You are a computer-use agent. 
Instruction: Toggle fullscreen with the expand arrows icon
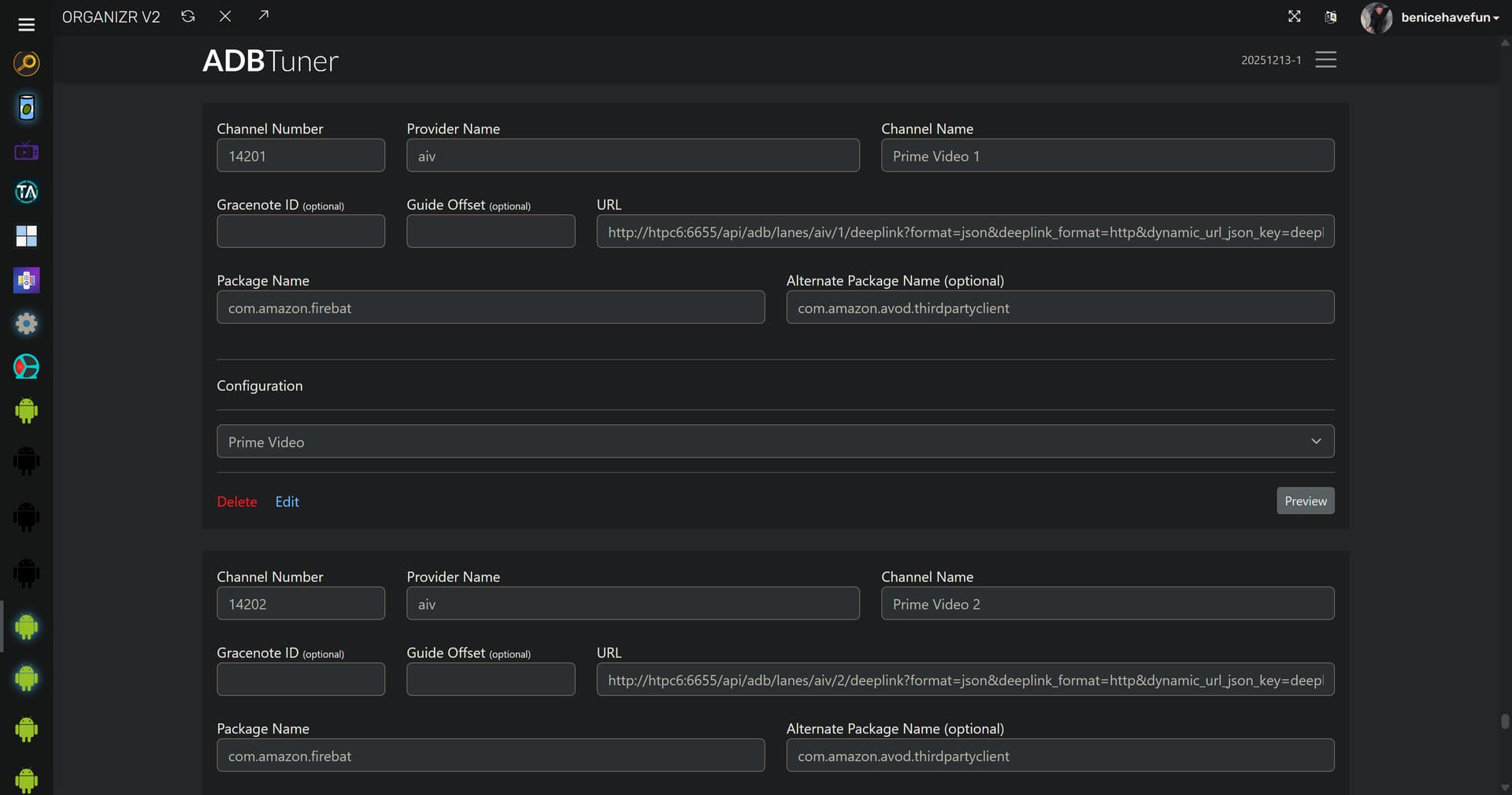tap(1294, 17)
